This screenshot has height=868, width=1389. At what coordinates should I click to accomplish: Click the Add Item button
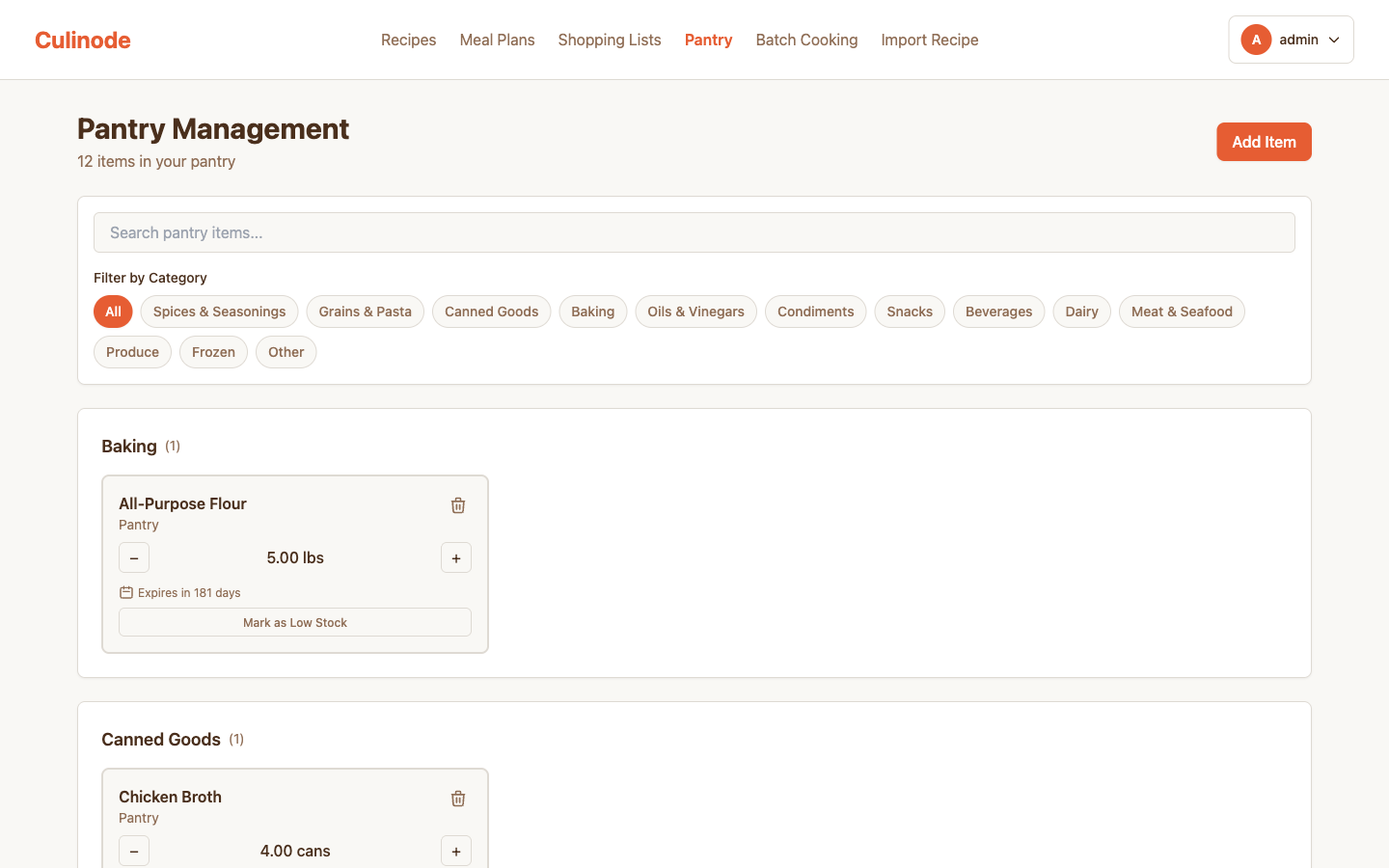click(x=1264, y=142)
